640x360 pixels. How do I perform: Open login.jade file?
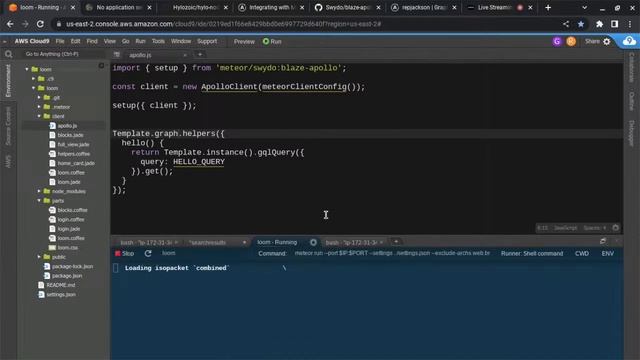click(x=69, y=229)
